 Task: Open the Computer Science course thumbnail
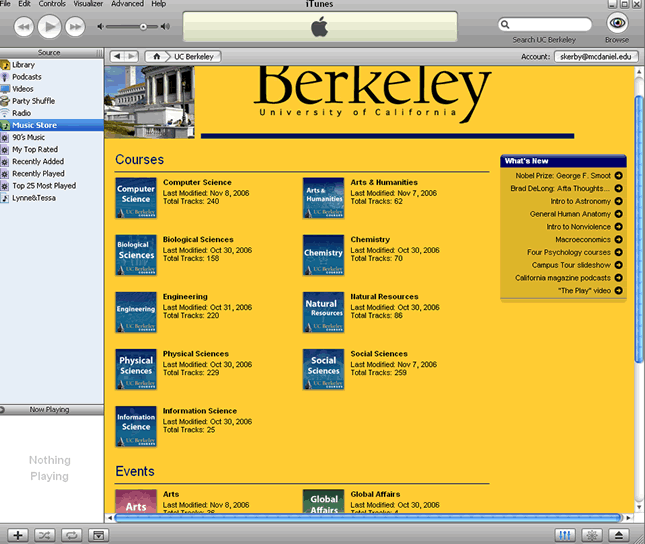pyautogui.click(x=136, y=198)
